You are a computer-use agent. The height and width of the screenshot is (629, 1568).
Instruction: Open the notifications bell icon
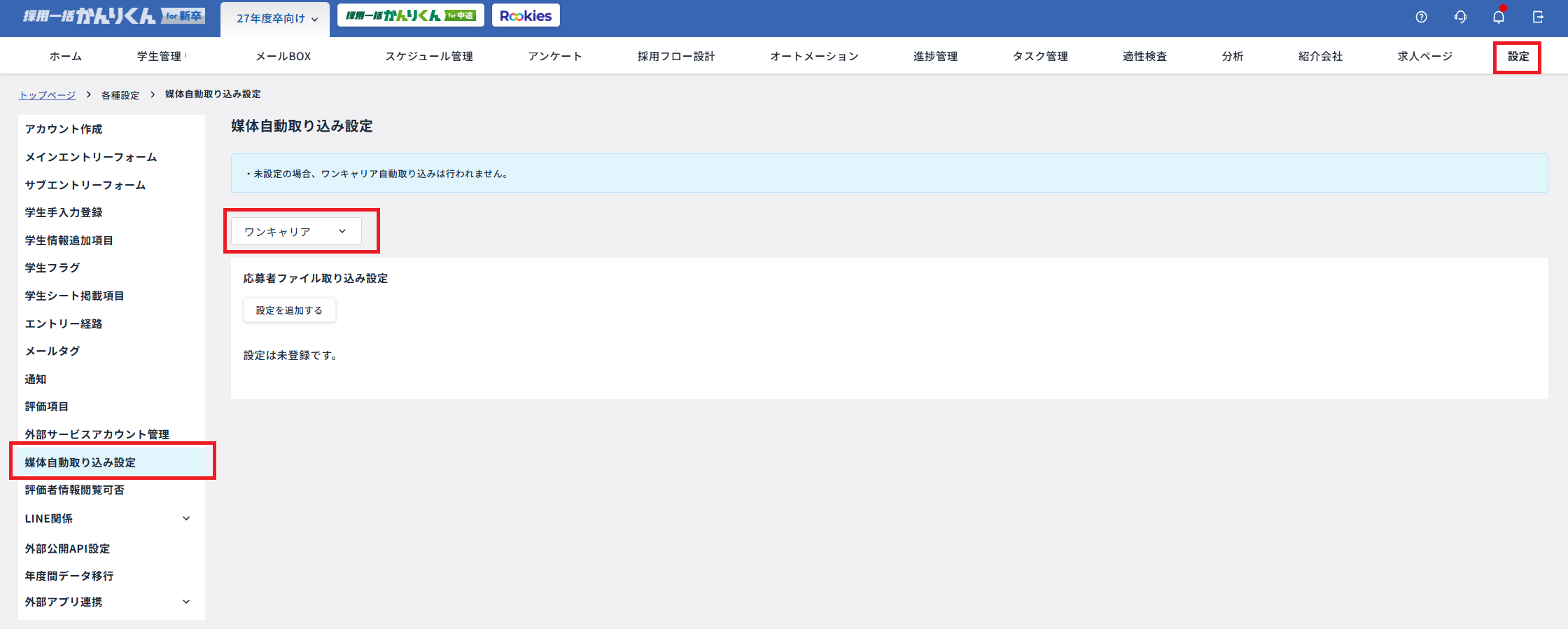1499,17
